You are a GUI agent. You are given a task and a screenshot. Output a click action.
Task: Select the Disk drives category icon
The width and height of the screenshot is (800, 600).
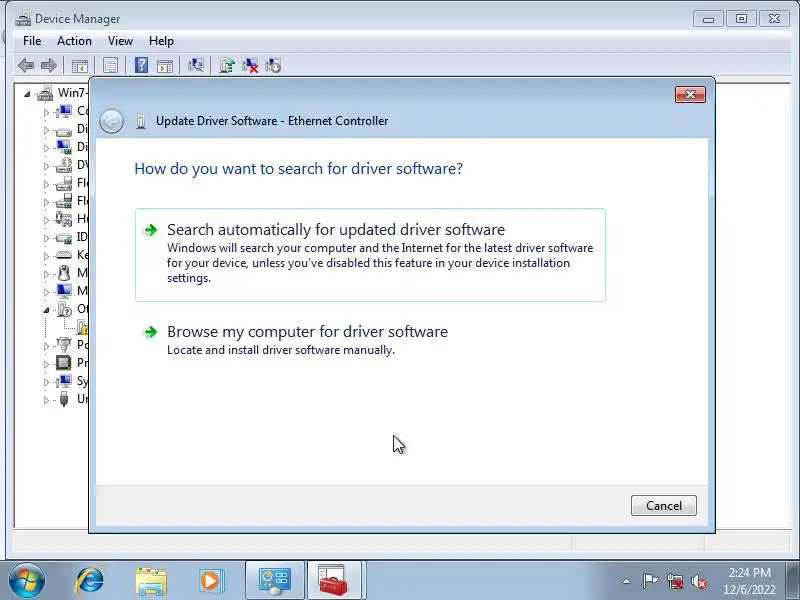(64, 130)
